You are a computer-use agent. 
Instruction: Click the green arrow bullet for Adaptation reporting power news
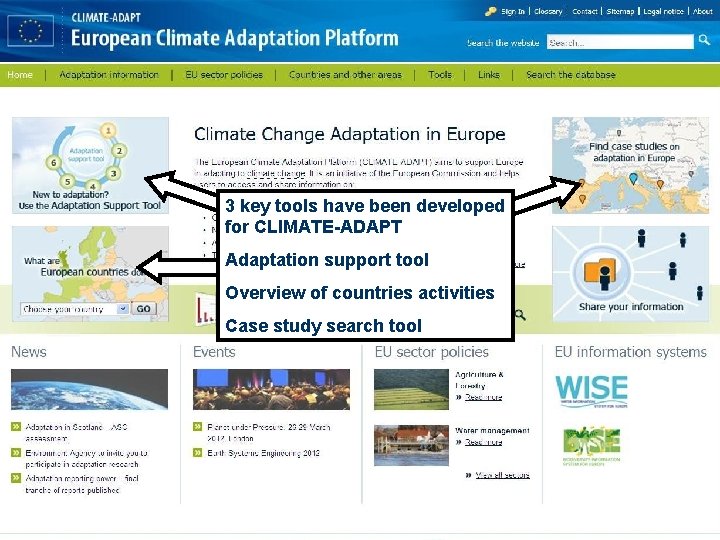click(x=16, y=478)
